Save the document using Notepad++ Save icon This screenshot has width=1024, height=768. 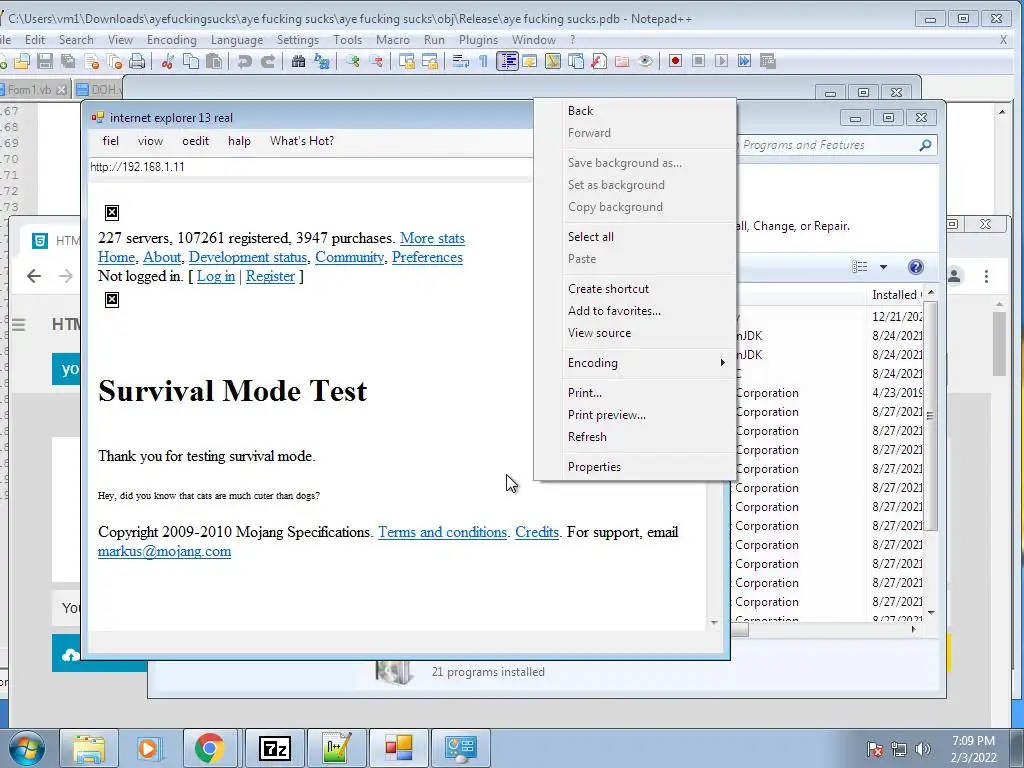pos(44,61)
